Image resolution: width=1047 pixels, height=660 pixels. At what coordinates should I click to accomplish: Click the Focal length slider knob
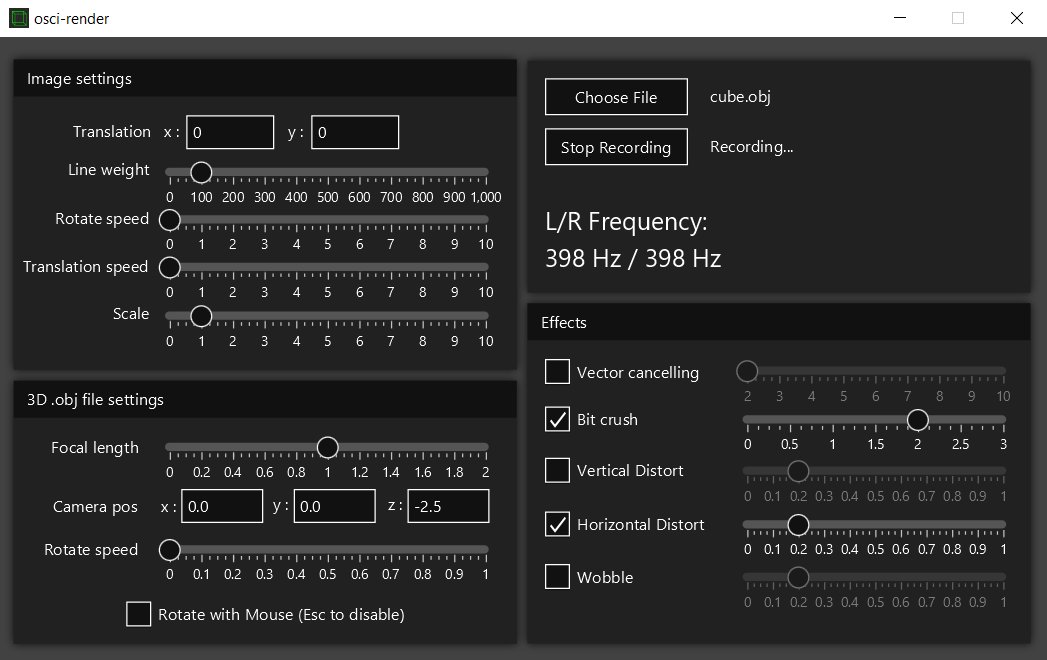(327, 447)
